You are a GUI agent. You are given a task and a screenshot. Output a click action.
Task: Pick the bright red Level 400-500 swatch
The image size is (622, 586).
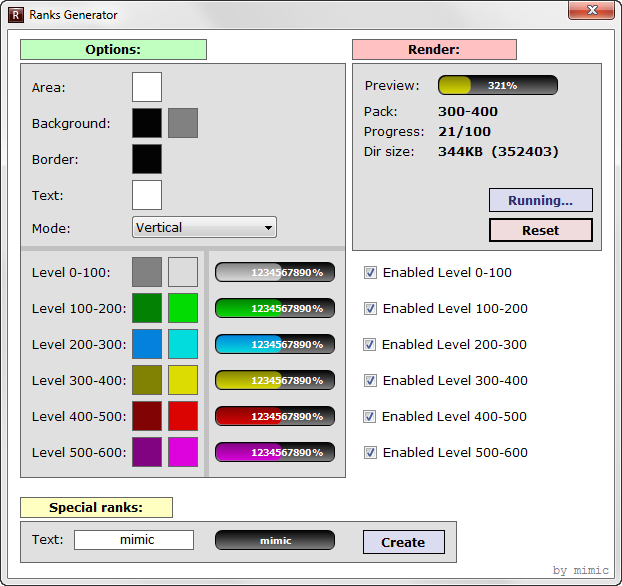183,416
